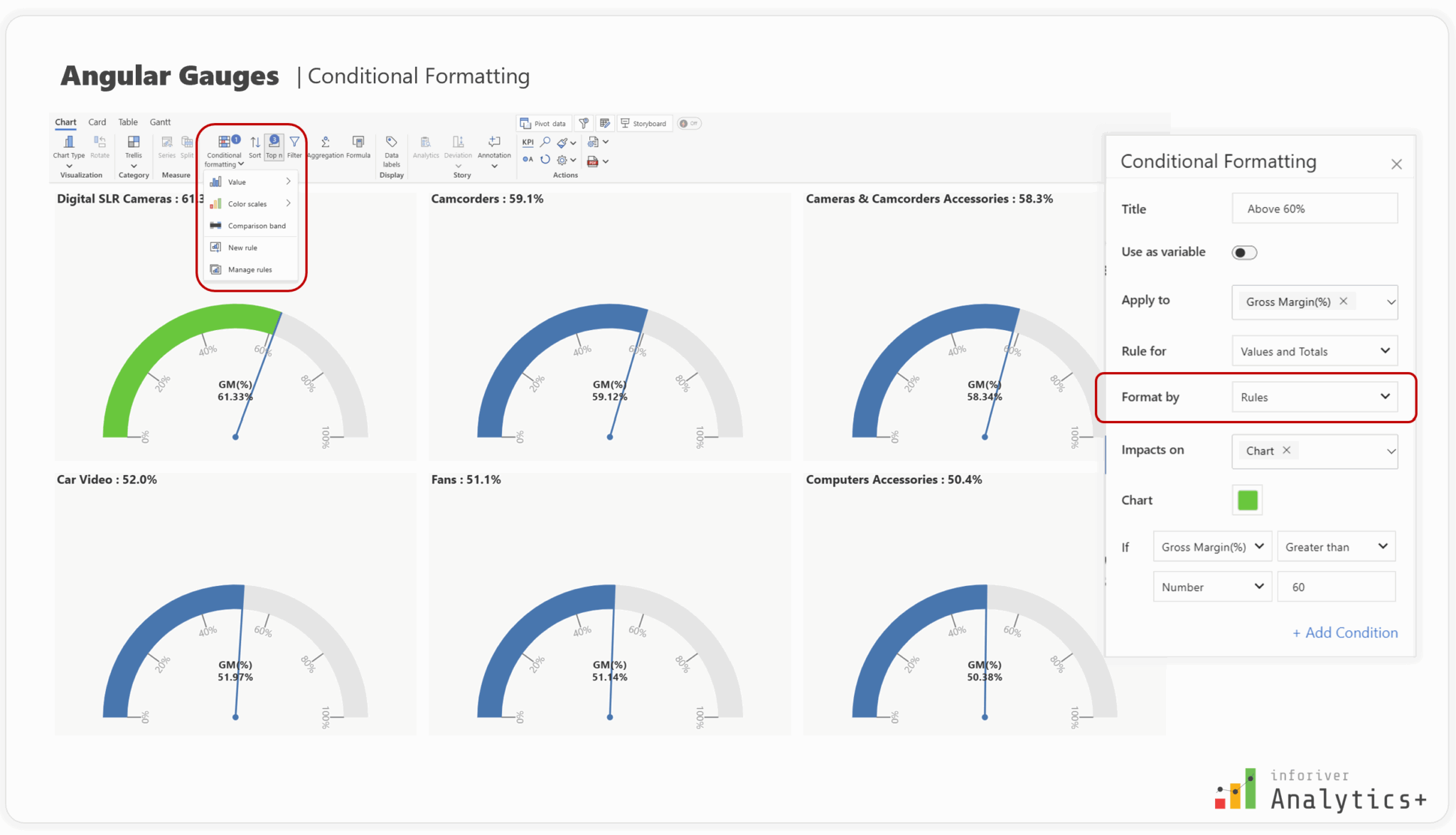Open the Rule for dropdown

click(1314, 351)
